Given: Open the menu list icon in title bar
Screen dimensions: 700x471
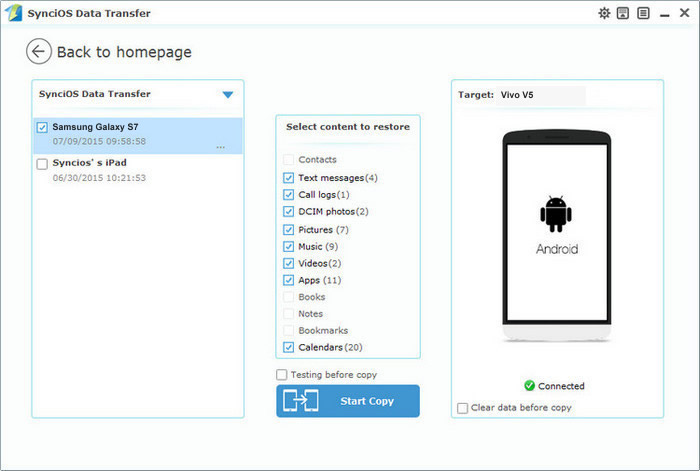Looking at the screenshot, I should [643, 13].
